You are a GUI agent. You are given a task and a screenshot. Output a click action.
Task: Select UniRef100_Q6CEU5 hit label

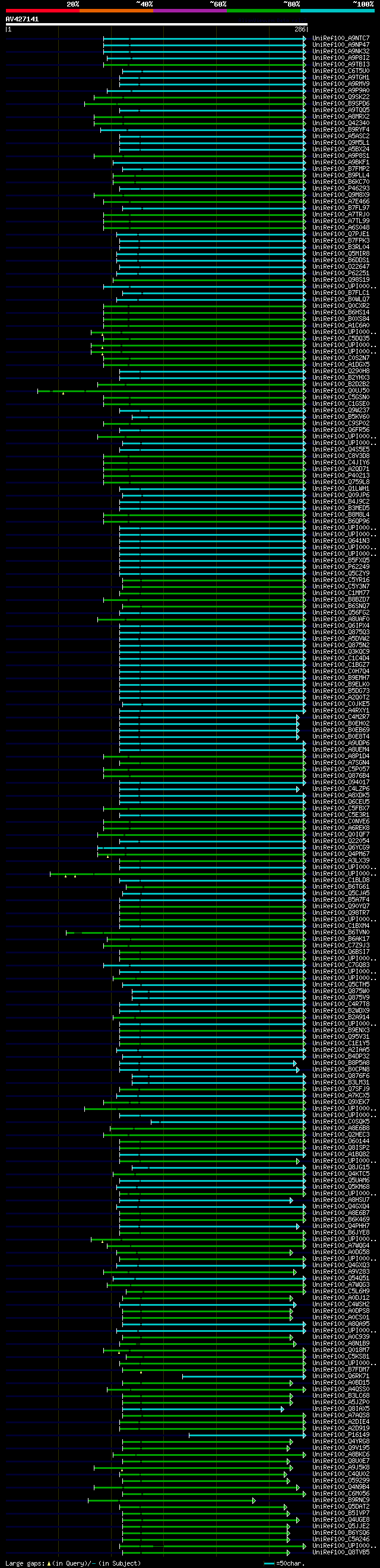pos(341,802)
